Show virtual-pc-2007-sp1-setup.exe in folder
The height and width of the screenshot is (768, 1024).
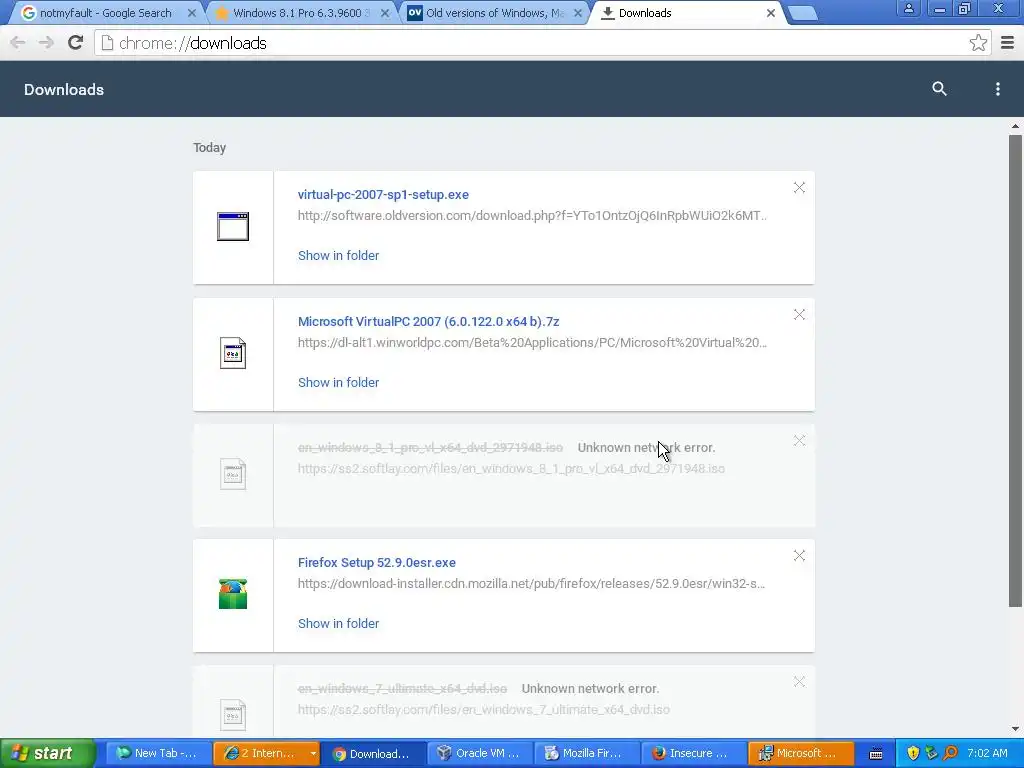click(338, 255)
